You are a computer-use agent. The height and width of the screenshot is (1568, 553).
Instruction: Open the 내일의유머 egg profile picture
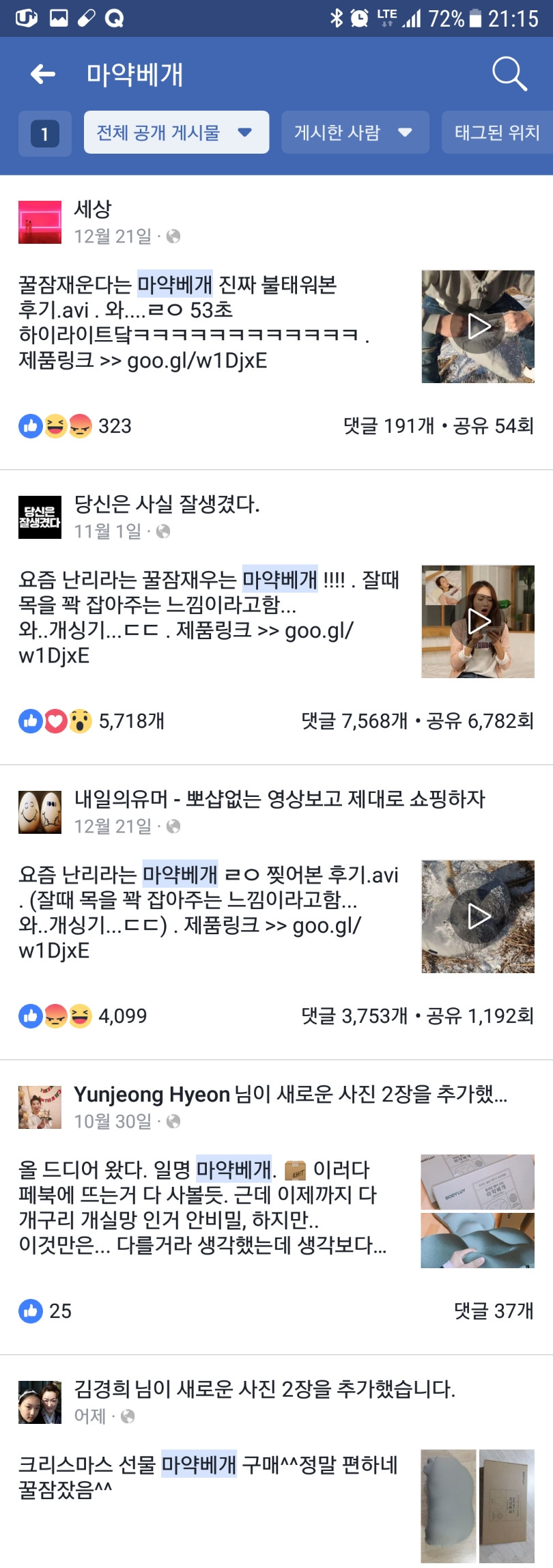click(40, 813)
